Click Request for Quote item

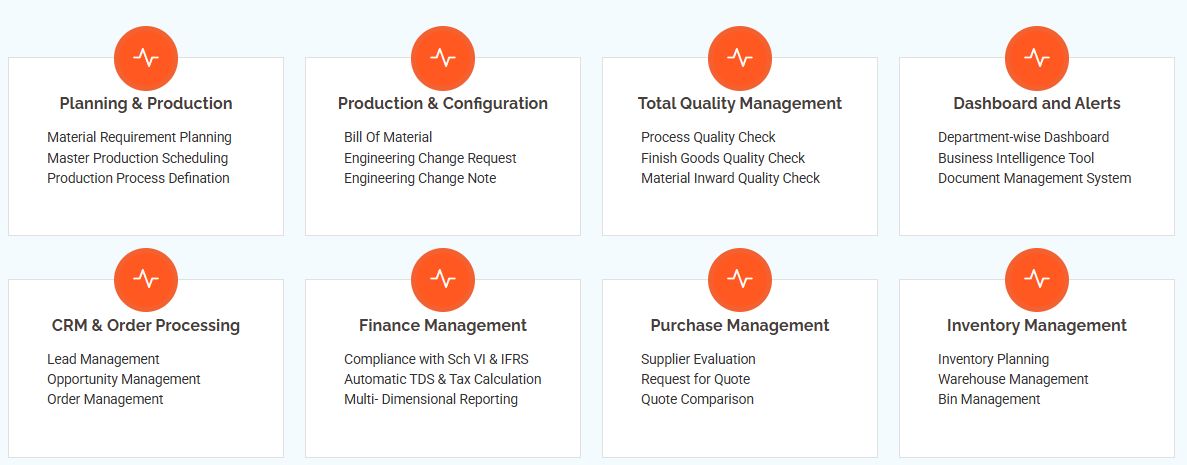pos(695,379)
